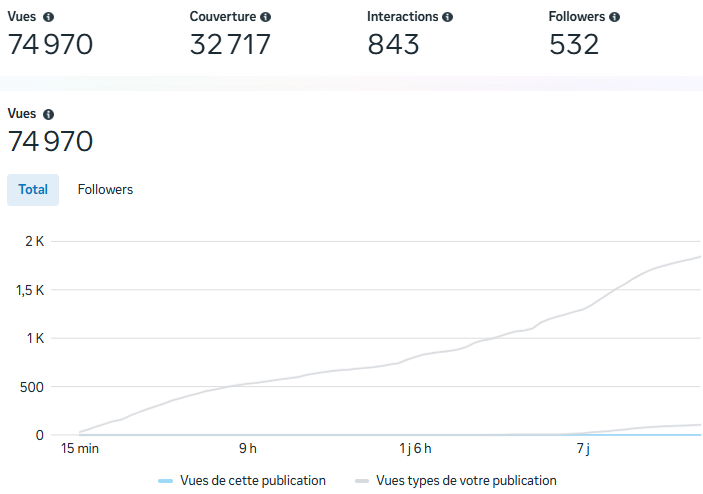Toggle the 'Vues de cette publication' legend label
703x494 pixels.
253,481
